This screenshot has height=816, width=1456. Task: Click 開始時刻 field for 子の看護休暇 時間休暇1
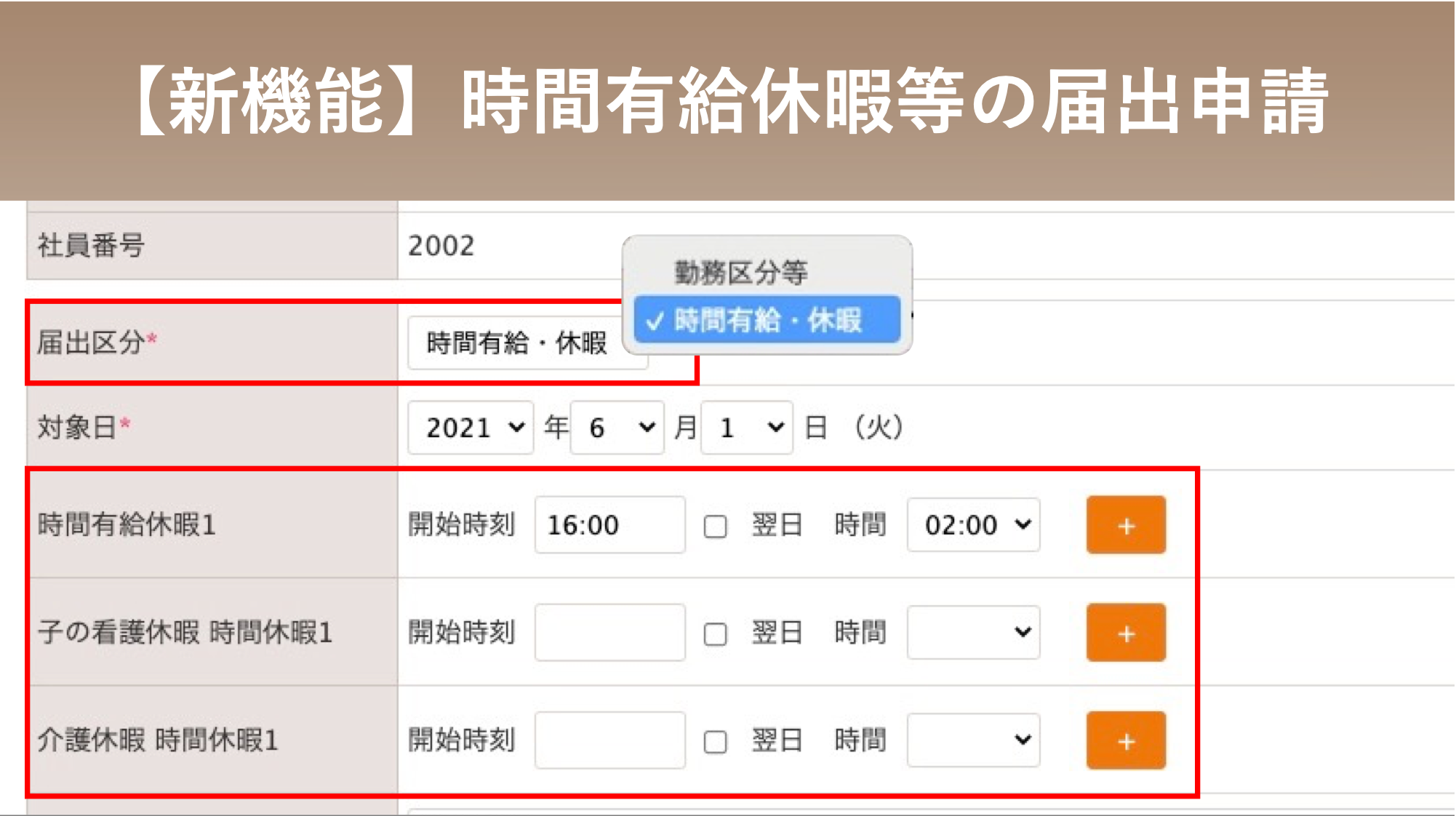[x=610, y=633]
